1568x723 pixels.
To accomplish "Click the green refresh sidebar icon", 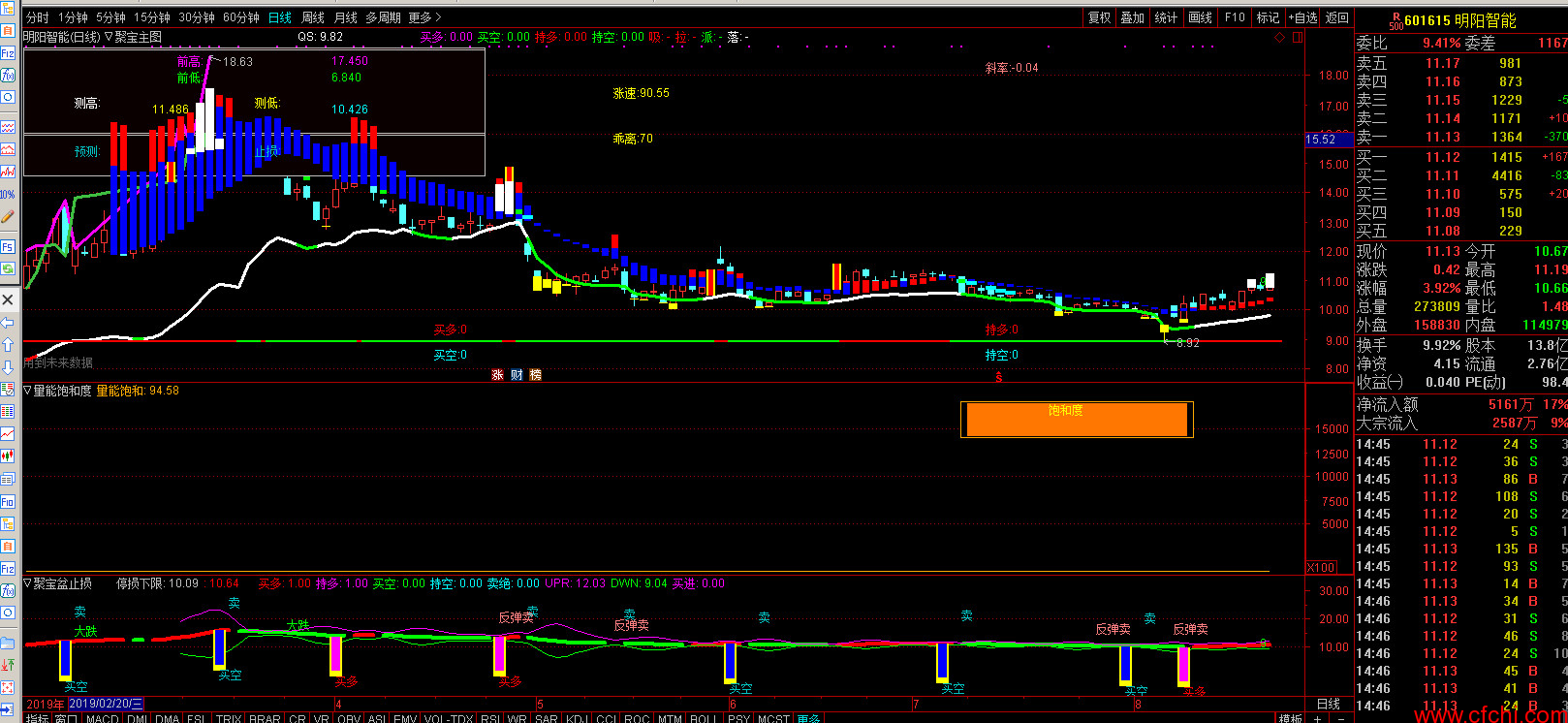I will tap(7, 268).
